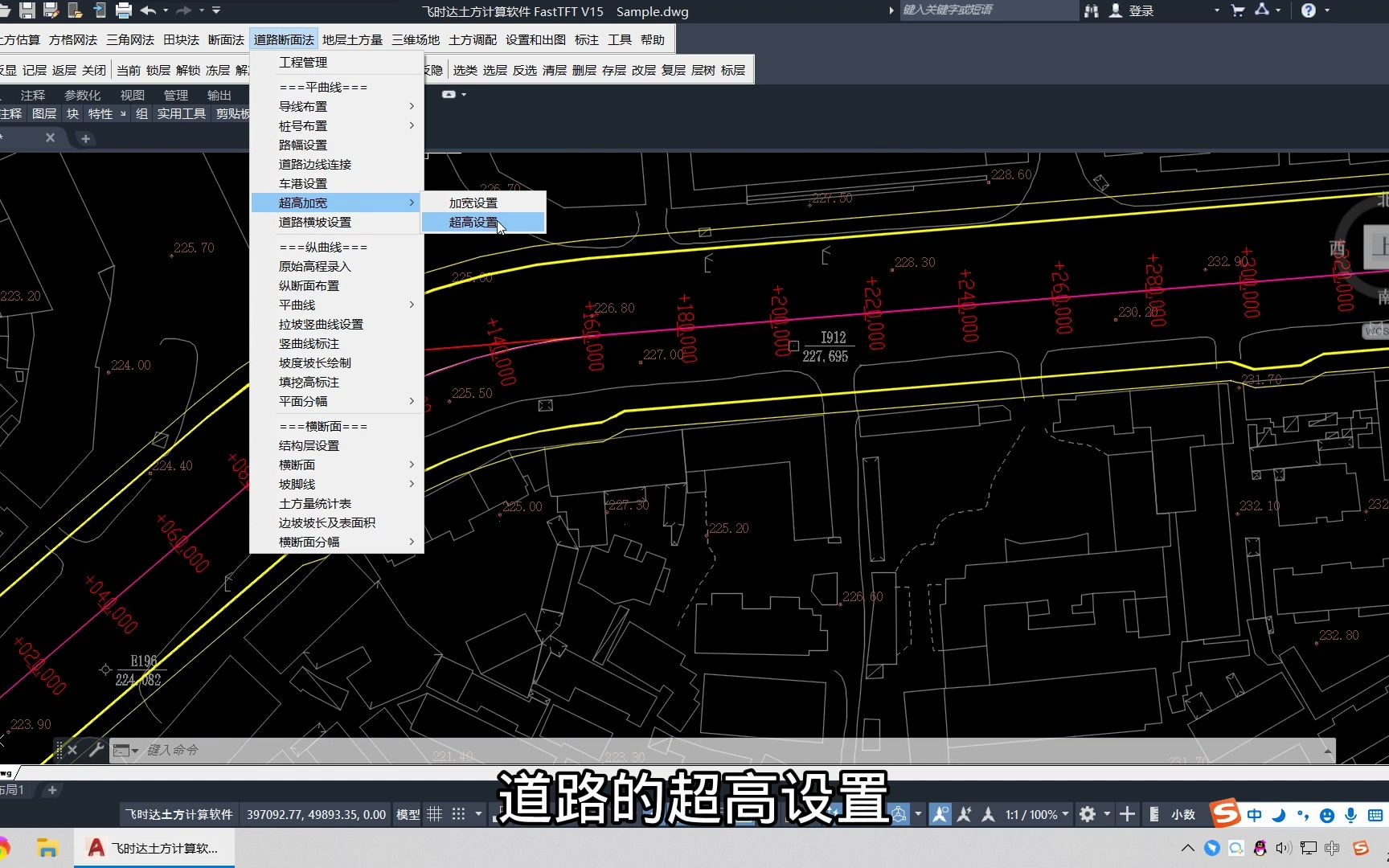1389x868 pixels.
Task: Select the 存层 save layer tool
Action: [613, 70]
